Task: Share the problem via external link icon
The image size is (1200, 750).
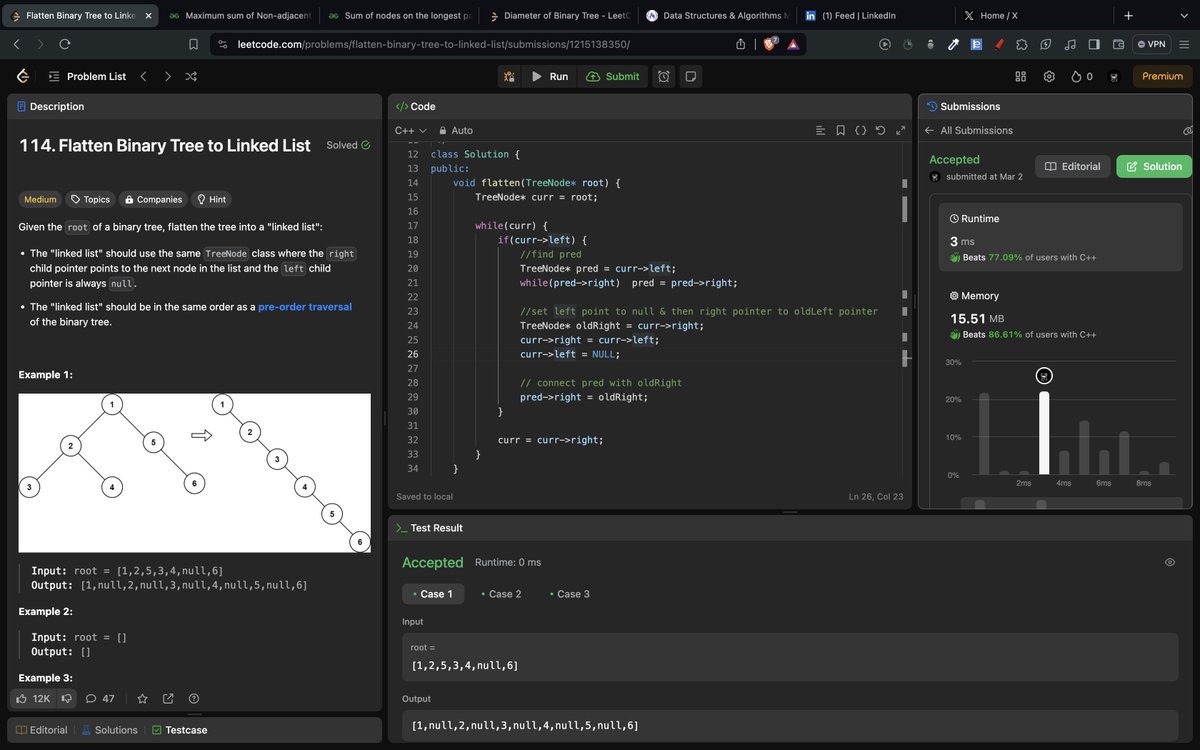Action: pyautogui.click(x=168, y=698)
